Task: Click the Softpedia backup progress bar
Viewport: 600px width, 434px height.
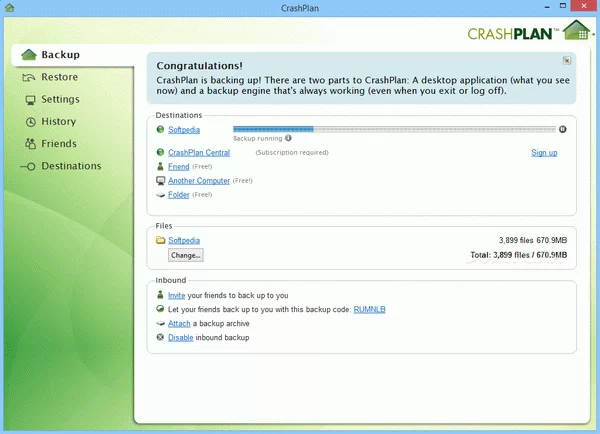Action: [x=393, y=129]
